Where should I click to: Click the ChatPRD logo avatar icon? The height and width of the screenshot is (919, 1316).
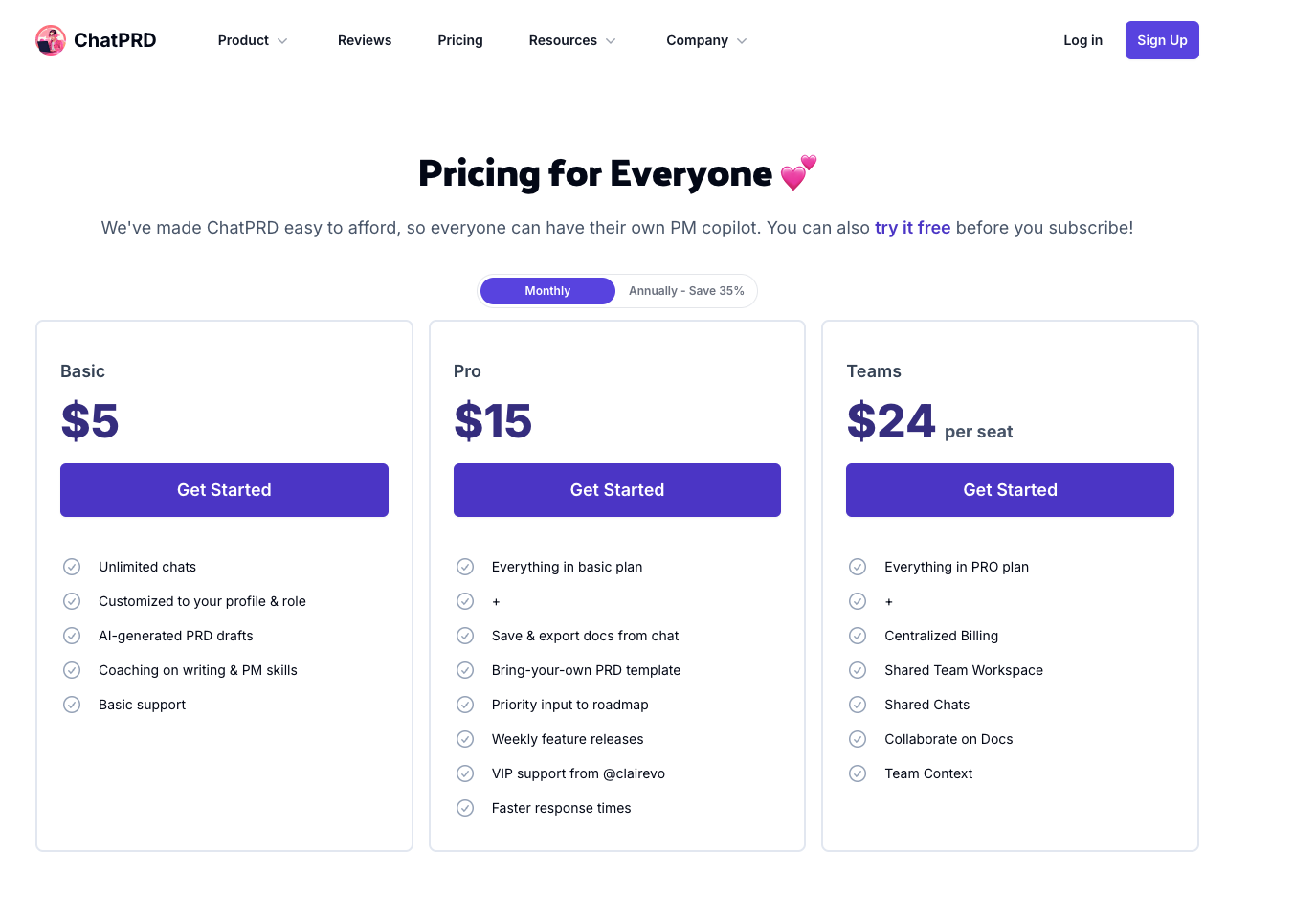51,40
